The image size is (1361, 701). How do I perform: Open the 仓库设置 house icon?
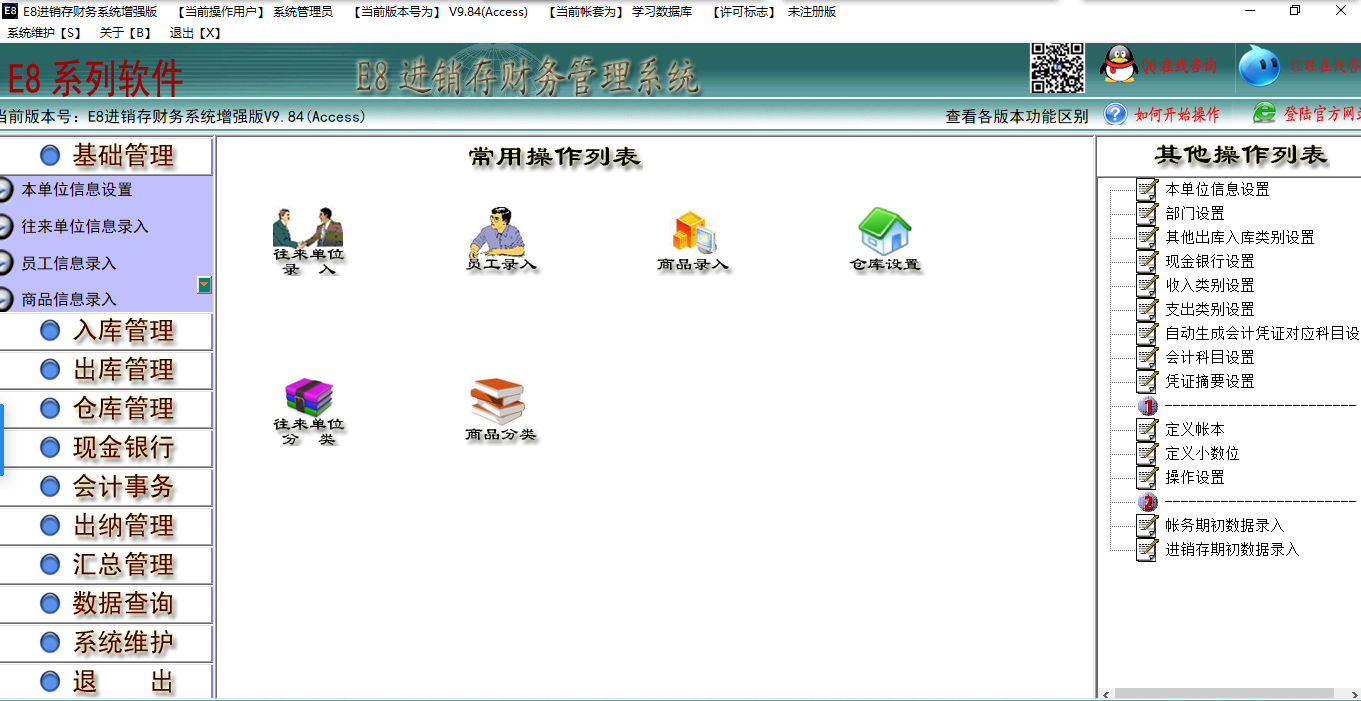pos(885,240)
